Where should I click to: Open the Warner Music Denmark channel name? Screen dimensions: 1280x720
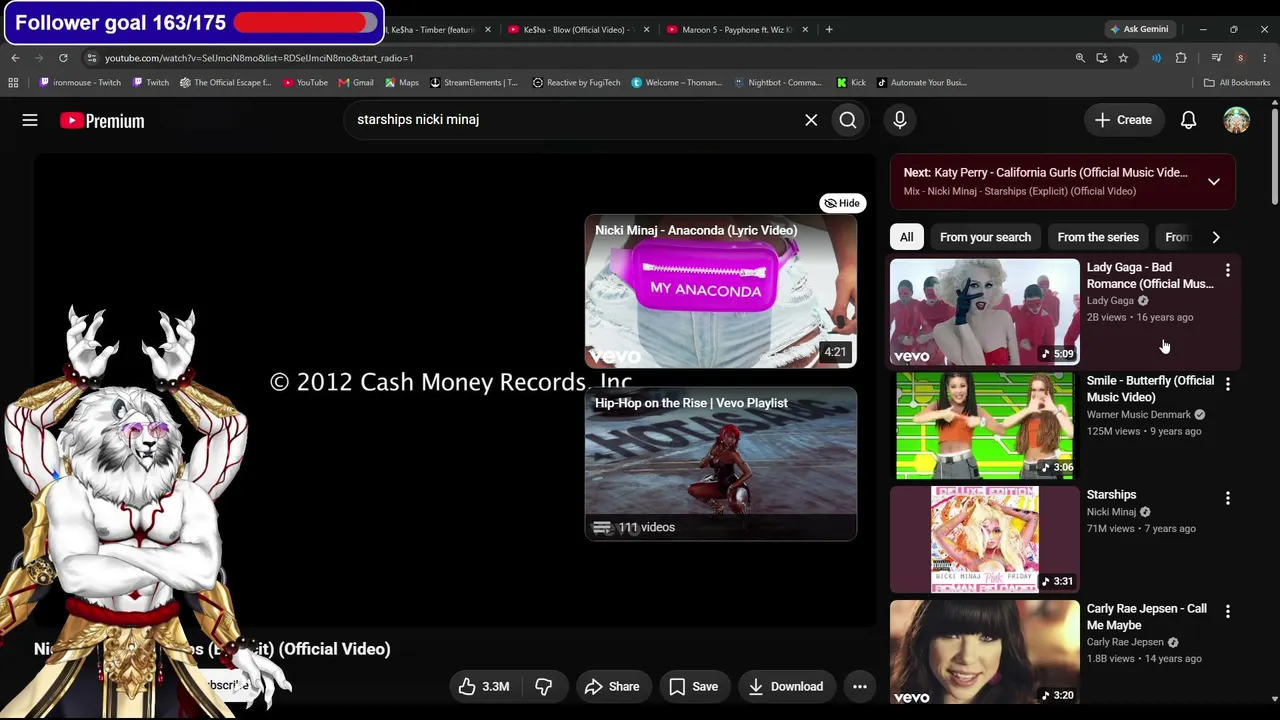coord(1139,414)
